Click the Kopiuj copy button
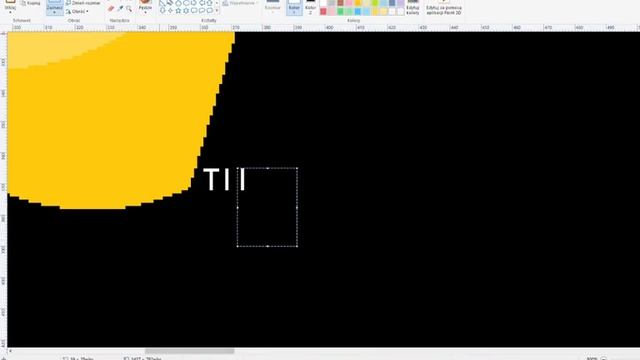Image resolution: width=640 pixels, height=360 pixels. (31, 3)
